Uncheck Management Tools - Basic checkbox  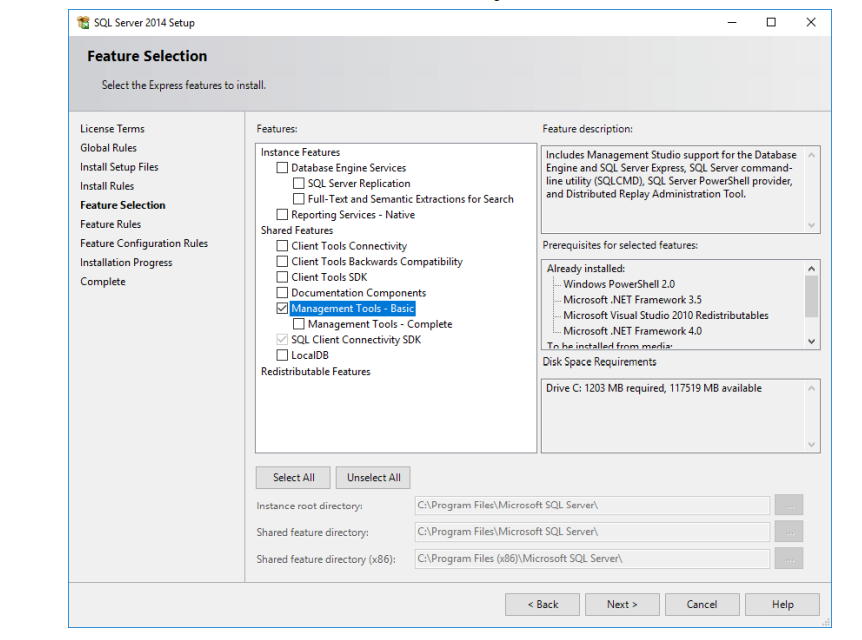[x=282, y=309]
